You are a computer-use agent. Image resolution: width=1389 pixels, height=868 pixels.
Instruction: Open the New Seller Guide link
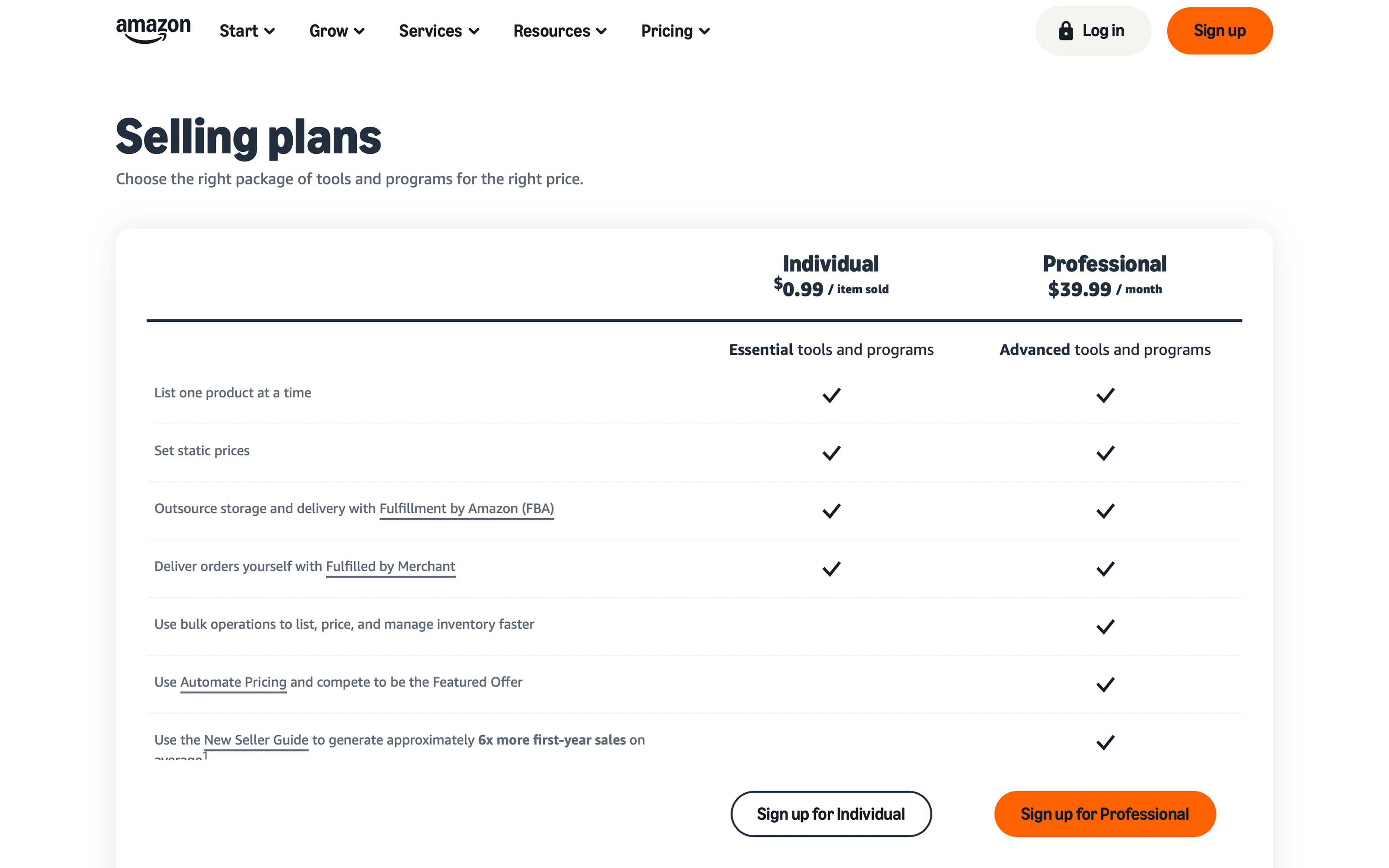point(256,740)
